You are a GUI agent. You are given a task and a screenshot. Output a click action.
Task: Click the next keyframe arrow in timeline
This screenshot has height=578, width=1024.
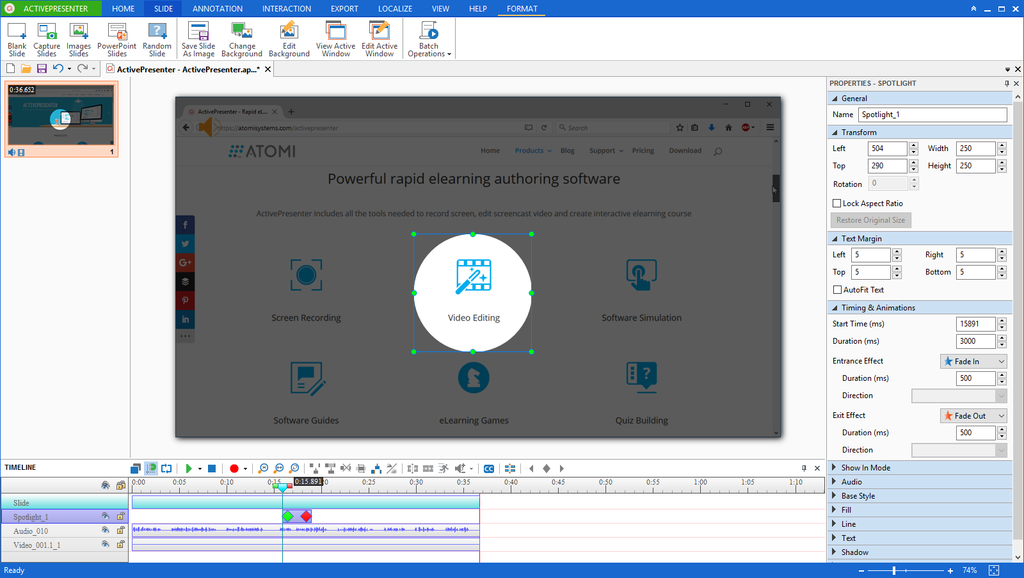coord(562,468)
